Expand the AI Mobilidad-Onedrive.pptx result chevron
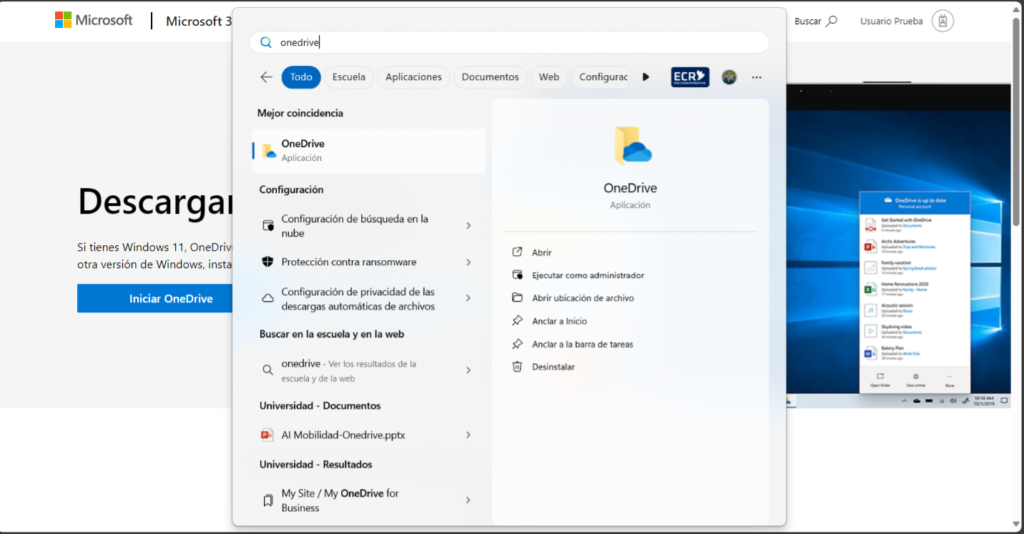Image resolution: width=1024 pixels, height=534 pixels. tap(468, 435)
